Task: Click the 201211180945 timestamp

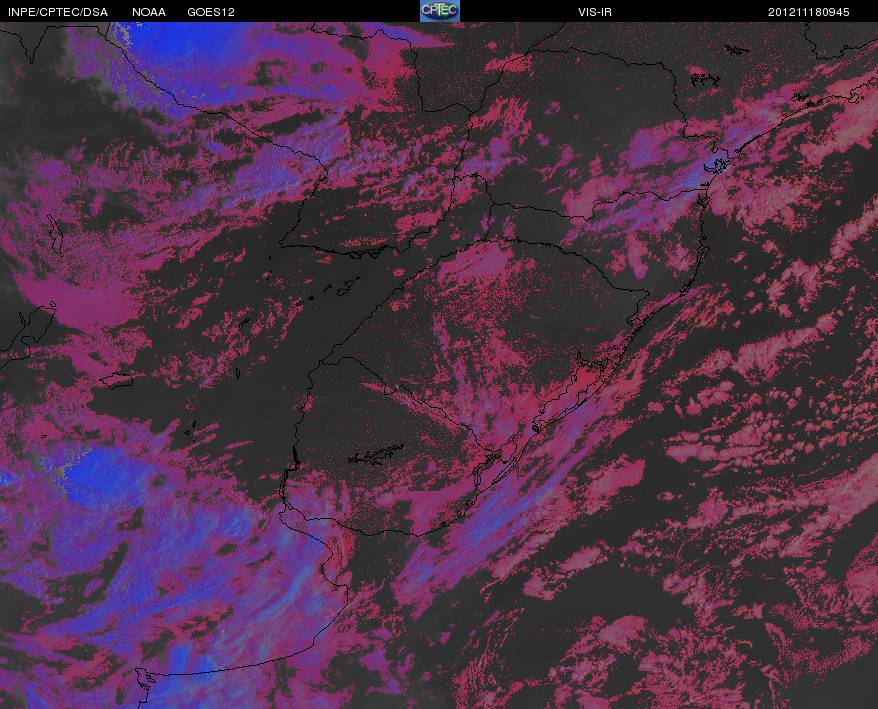Action: (808, 12)
